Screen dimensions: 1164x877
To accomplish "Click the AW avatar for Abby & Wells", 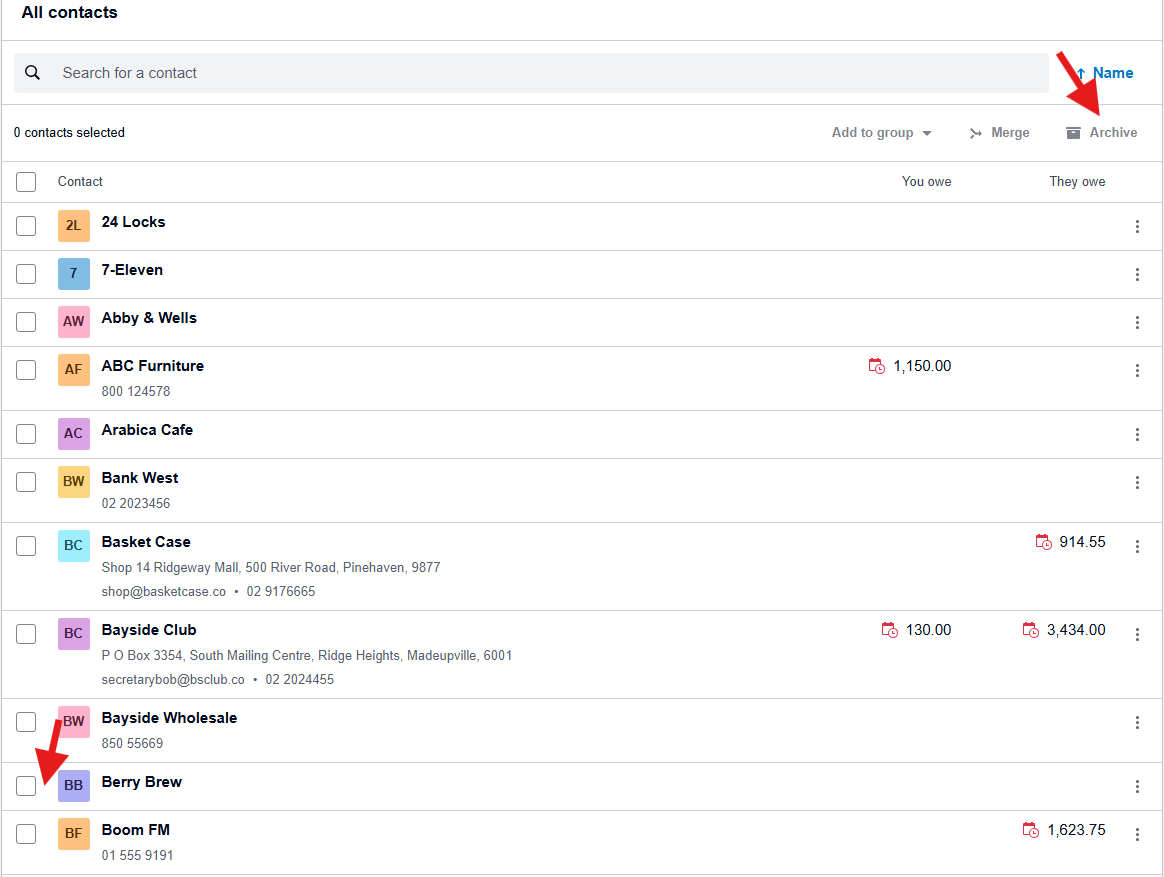I will pyautogui.click(x=73, y=322).
